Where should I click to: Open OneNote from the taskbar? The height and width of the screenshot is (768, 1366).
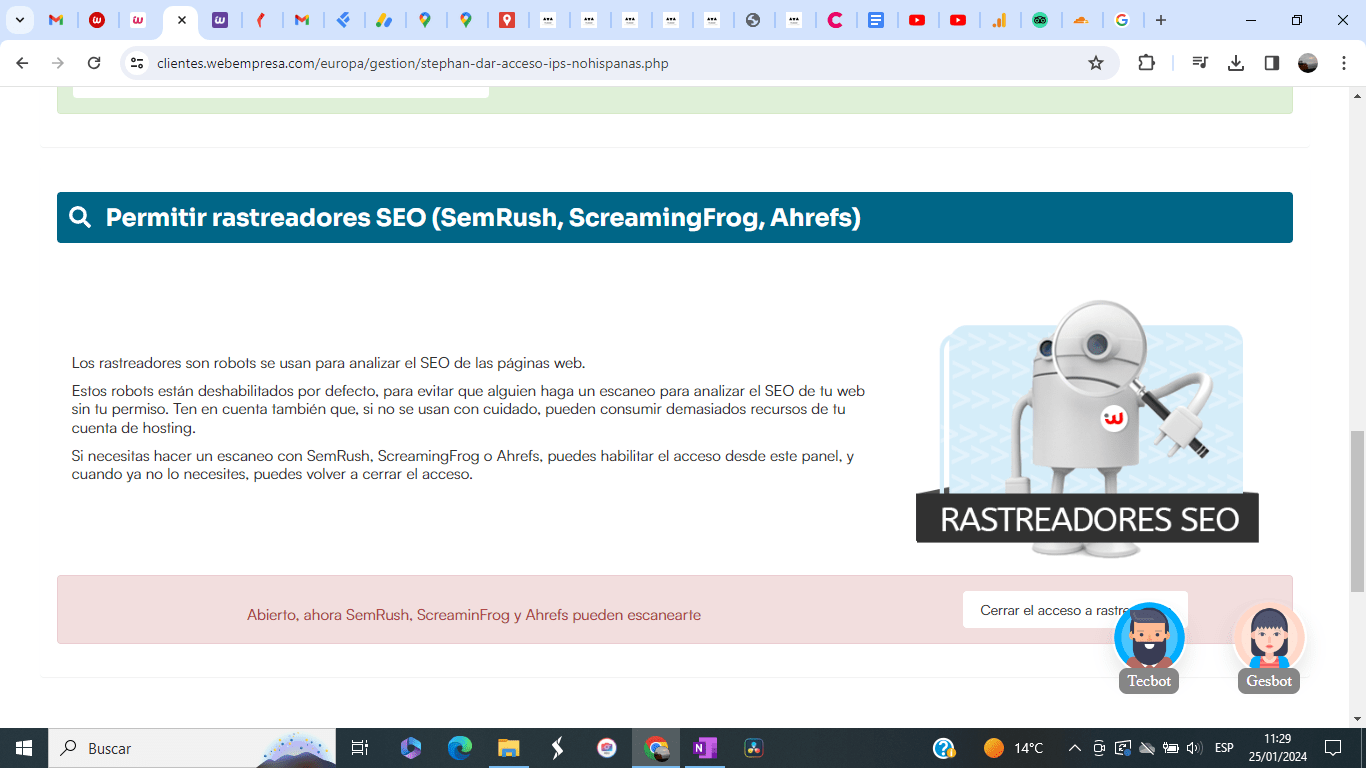tap(705, 748)
